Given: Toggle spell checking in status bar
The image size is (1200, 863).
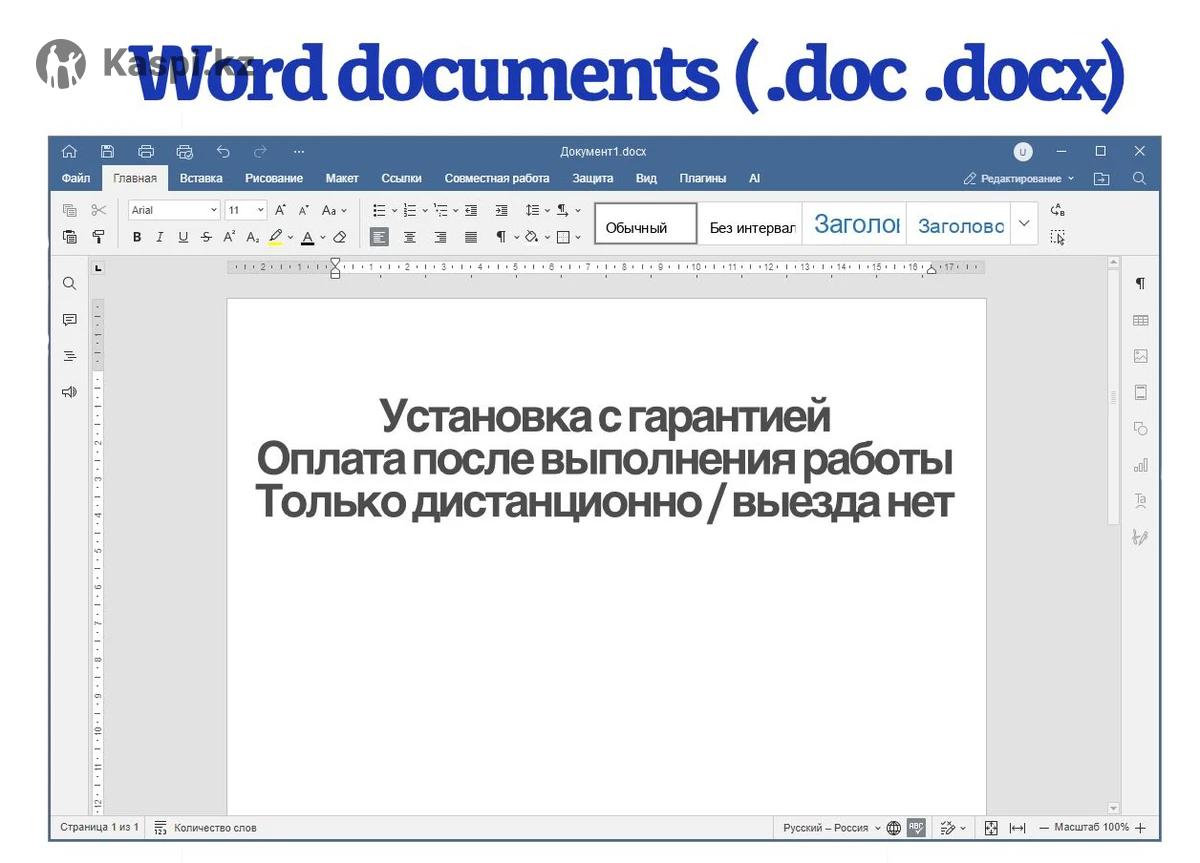Looking at the screenshot, I should (x=916, y=828).
